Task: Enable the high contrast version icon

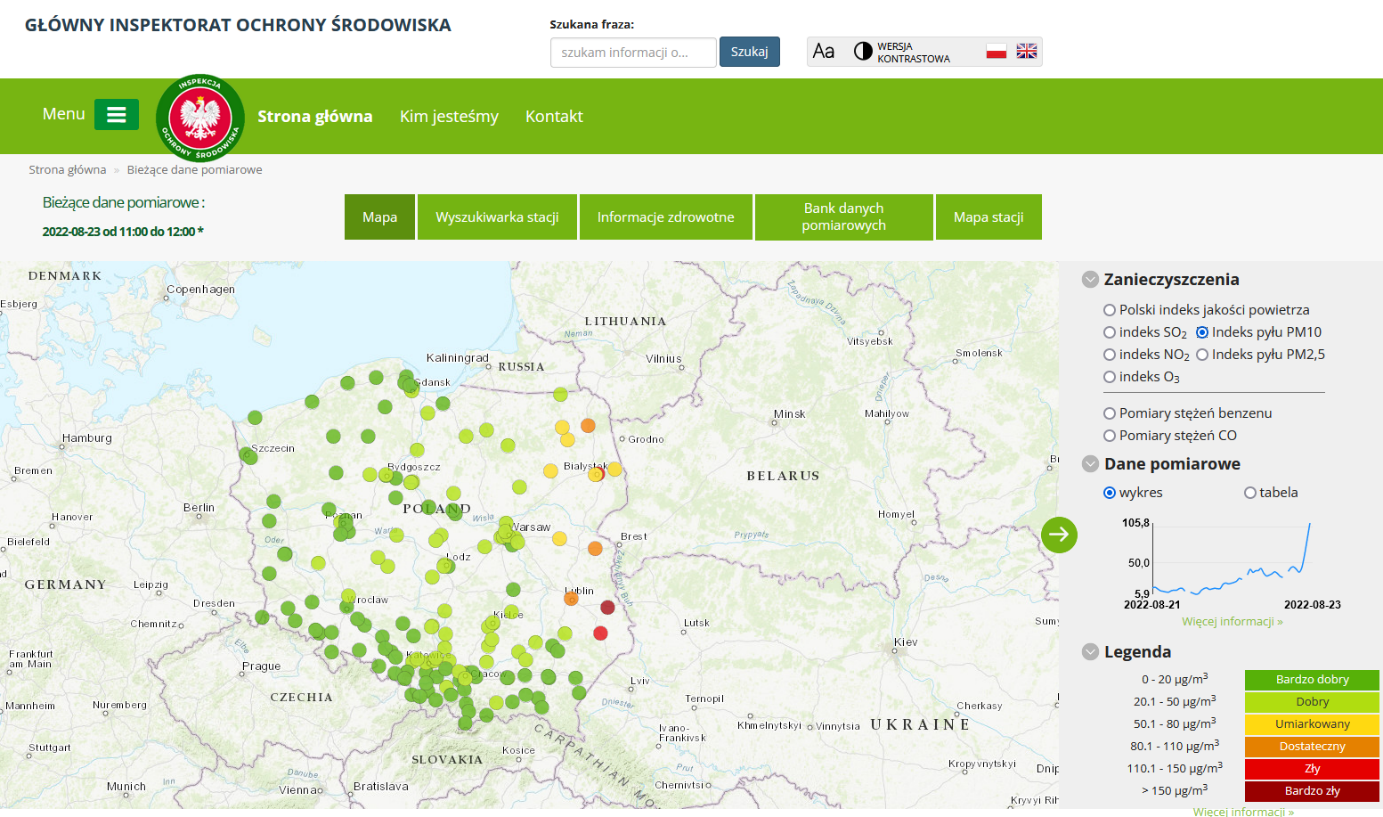Action: click(863, 51)
